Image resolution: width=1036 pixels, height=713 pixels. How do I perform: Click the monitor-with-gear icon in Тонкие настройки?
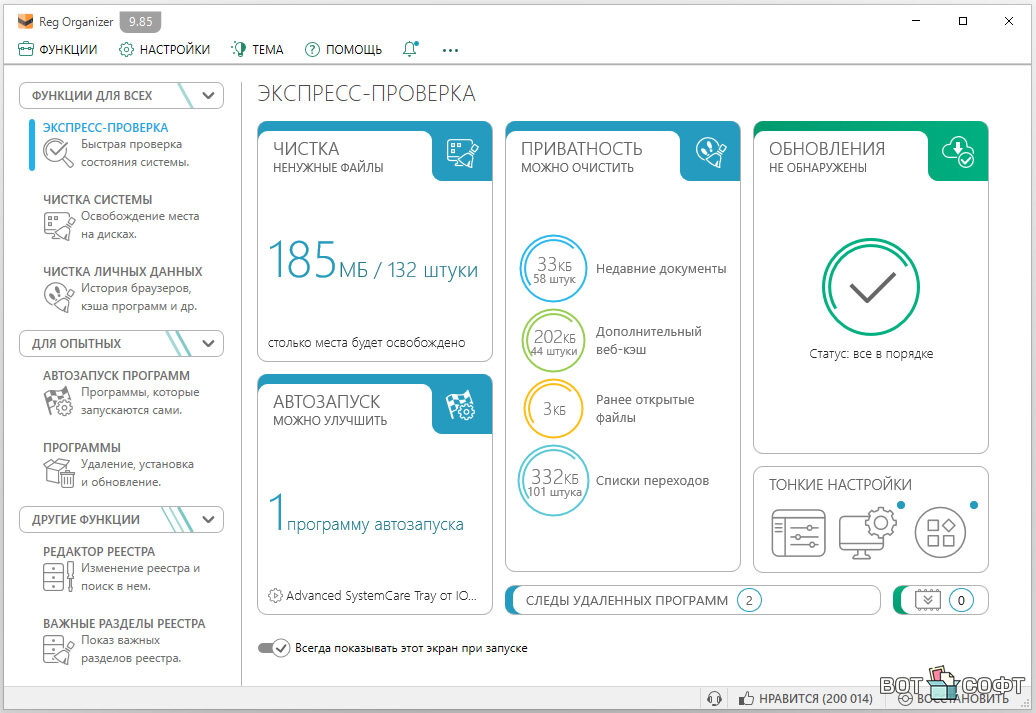point(866,532)
